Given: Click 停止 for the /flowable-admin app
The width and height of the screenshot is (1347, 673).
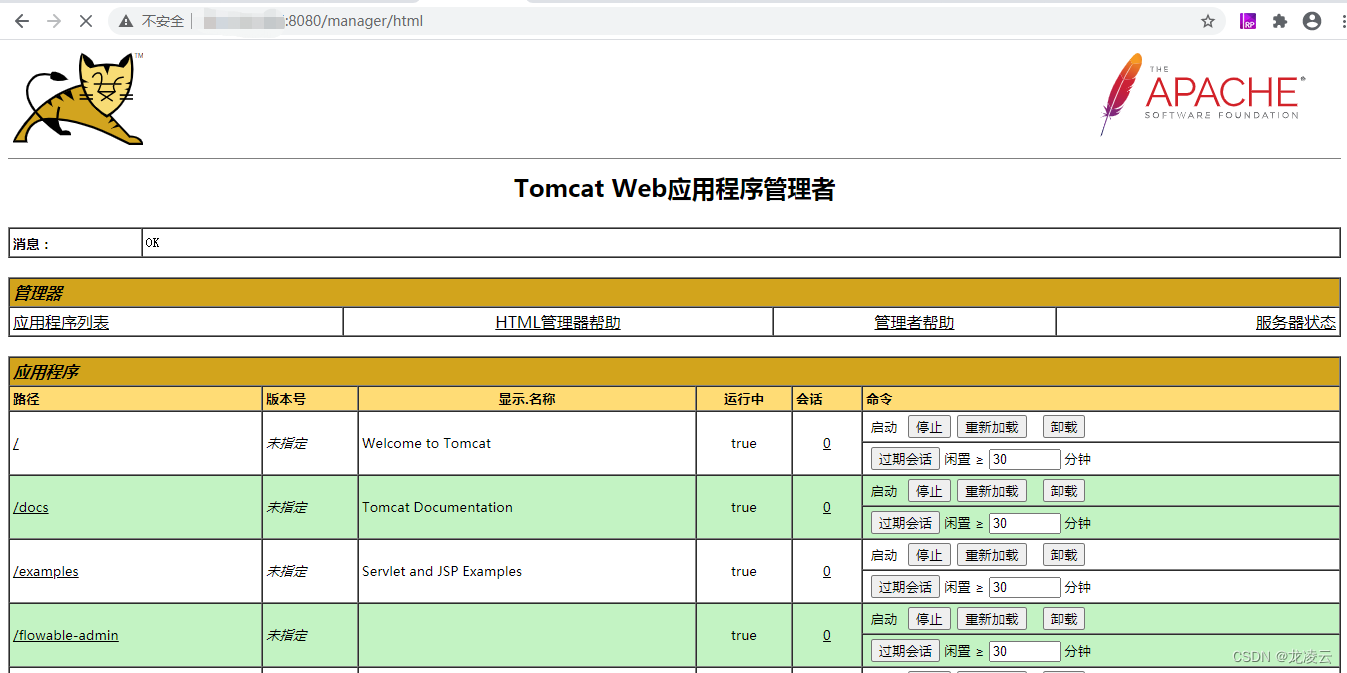Looking at the screenshot, I should click(x=929, y=619).
